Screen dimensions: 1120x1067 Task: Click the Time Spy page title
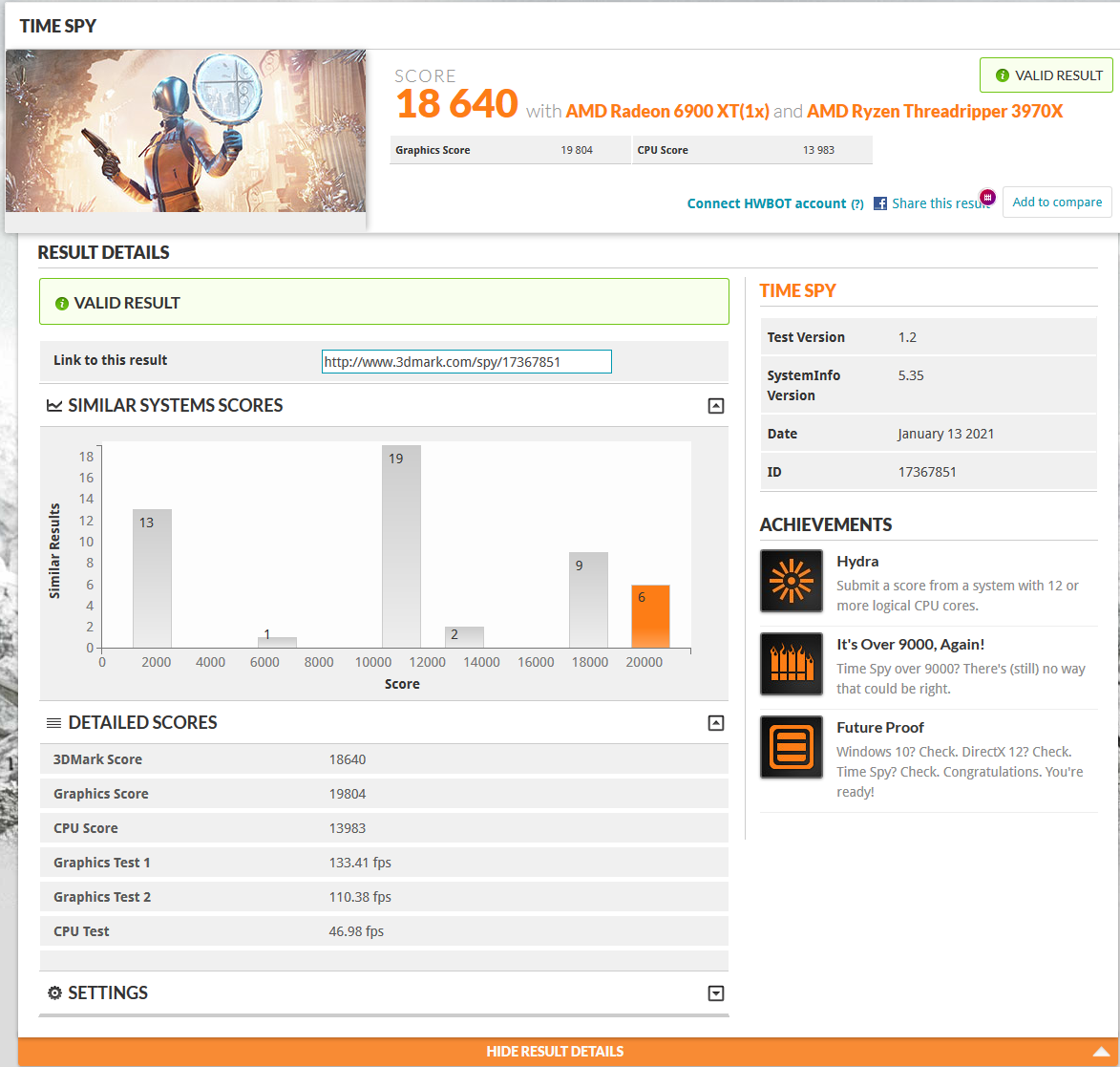[x=58, y=27]
